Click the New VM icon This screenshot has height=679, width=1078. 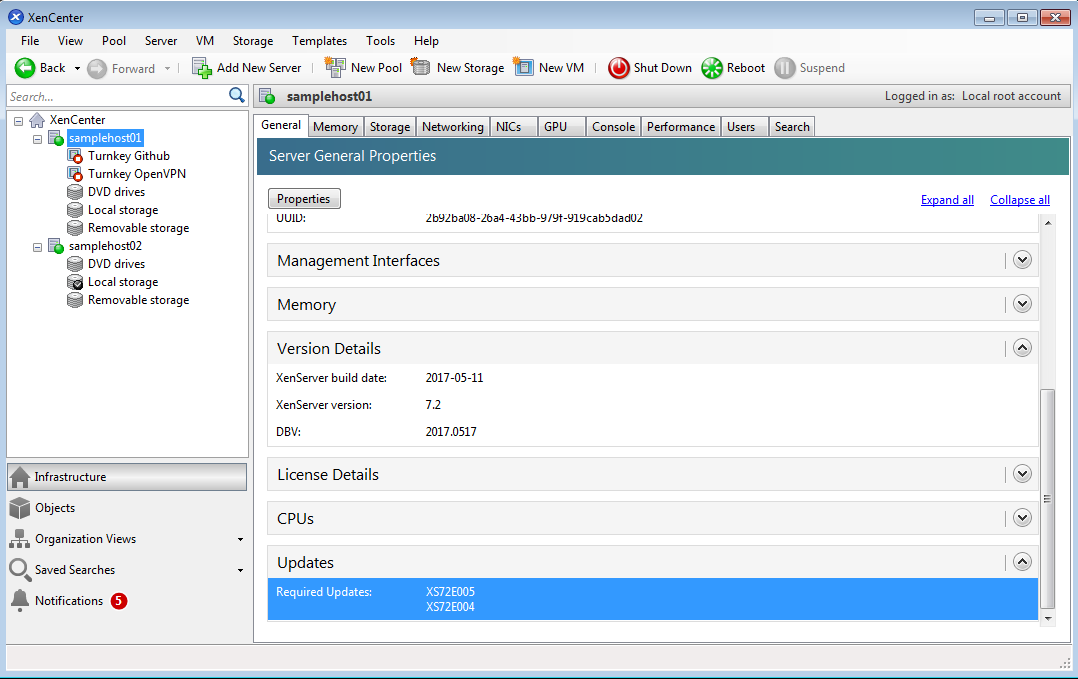pyautogui.click(x=523, y=68)
